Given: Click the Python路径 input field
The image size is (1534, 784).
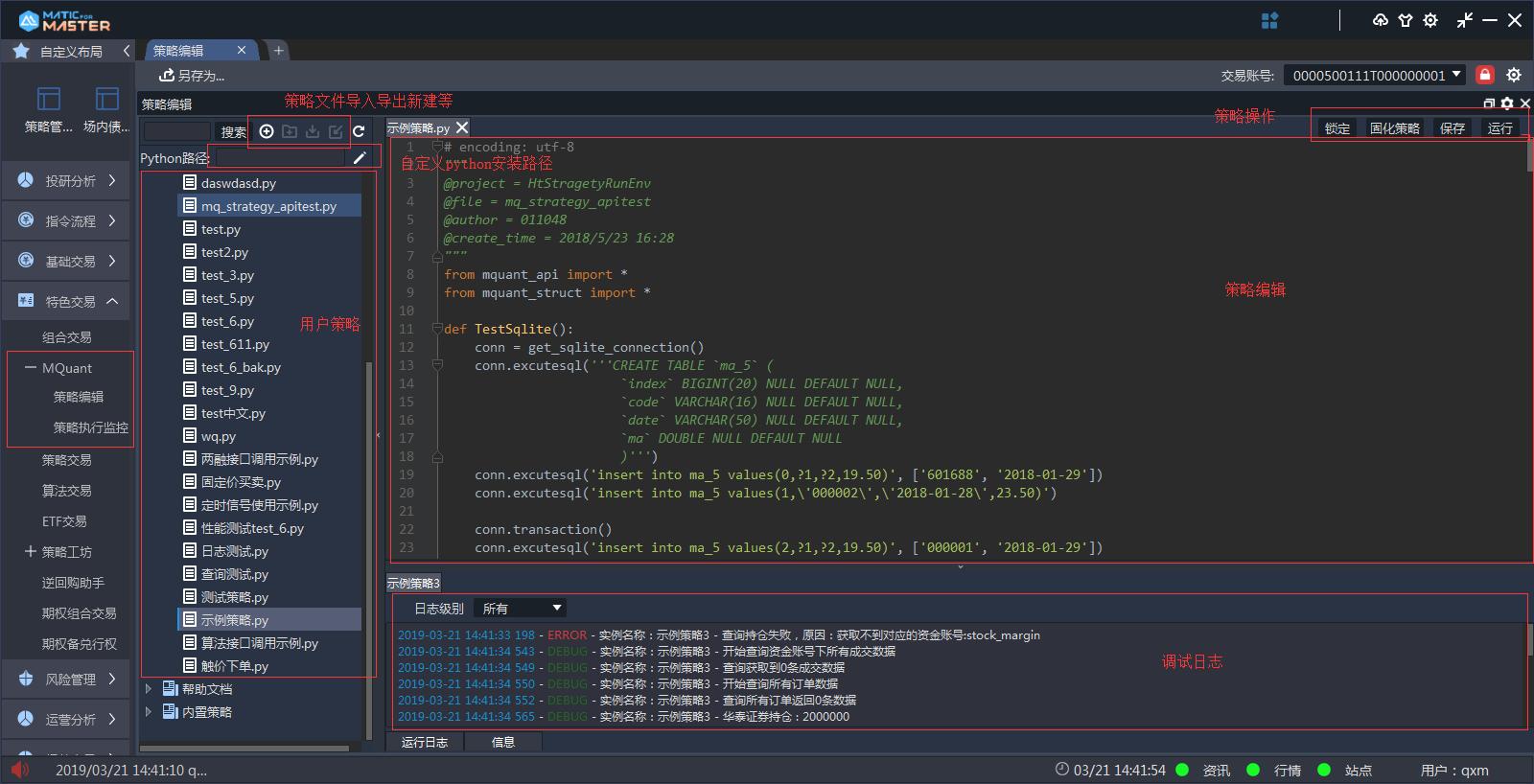Looking at the screenshot, I should tap(279, 157).
